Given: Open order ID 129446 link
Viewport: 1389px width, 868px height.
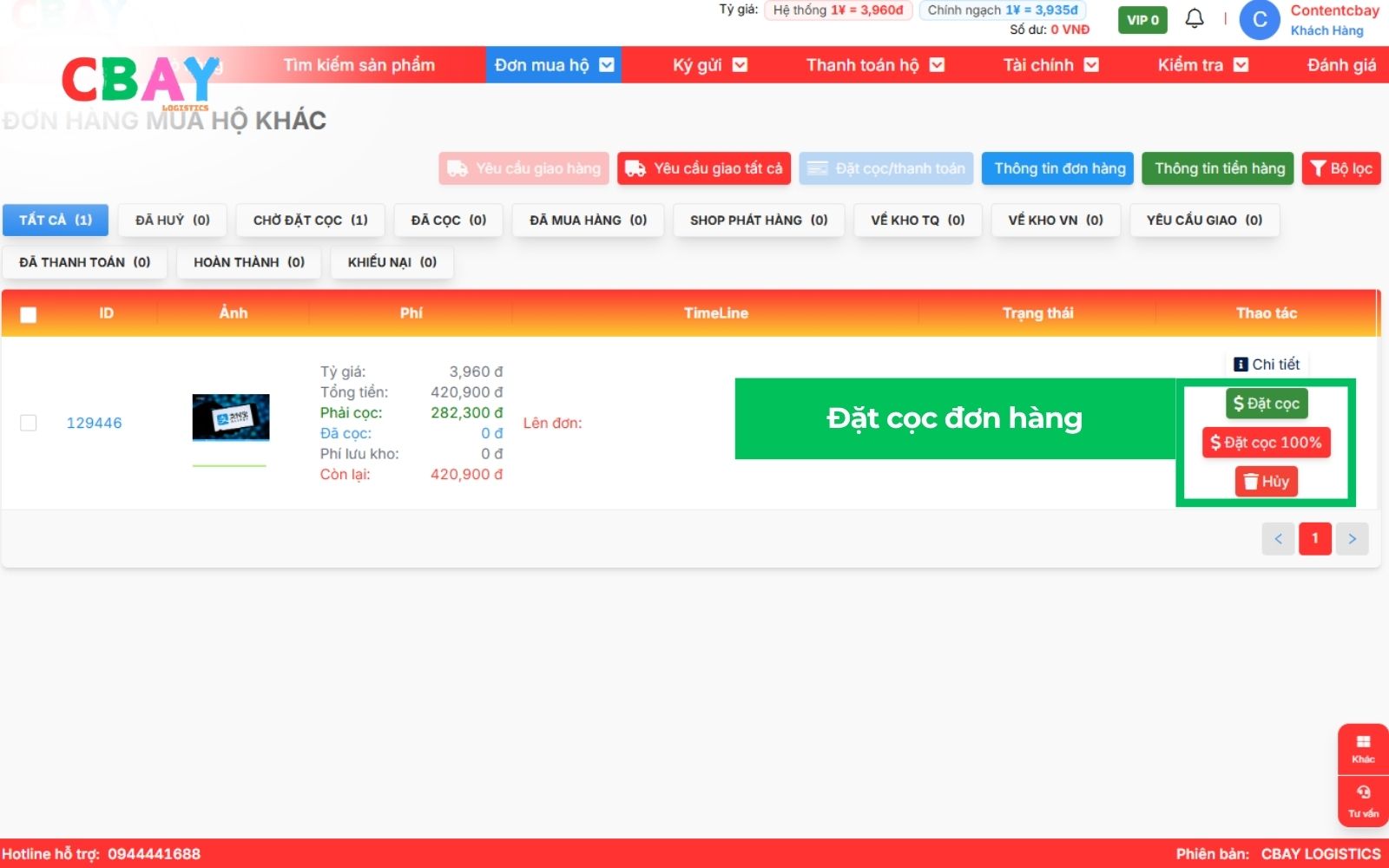Looking at the screenshot, I should (x=95, y=423).
